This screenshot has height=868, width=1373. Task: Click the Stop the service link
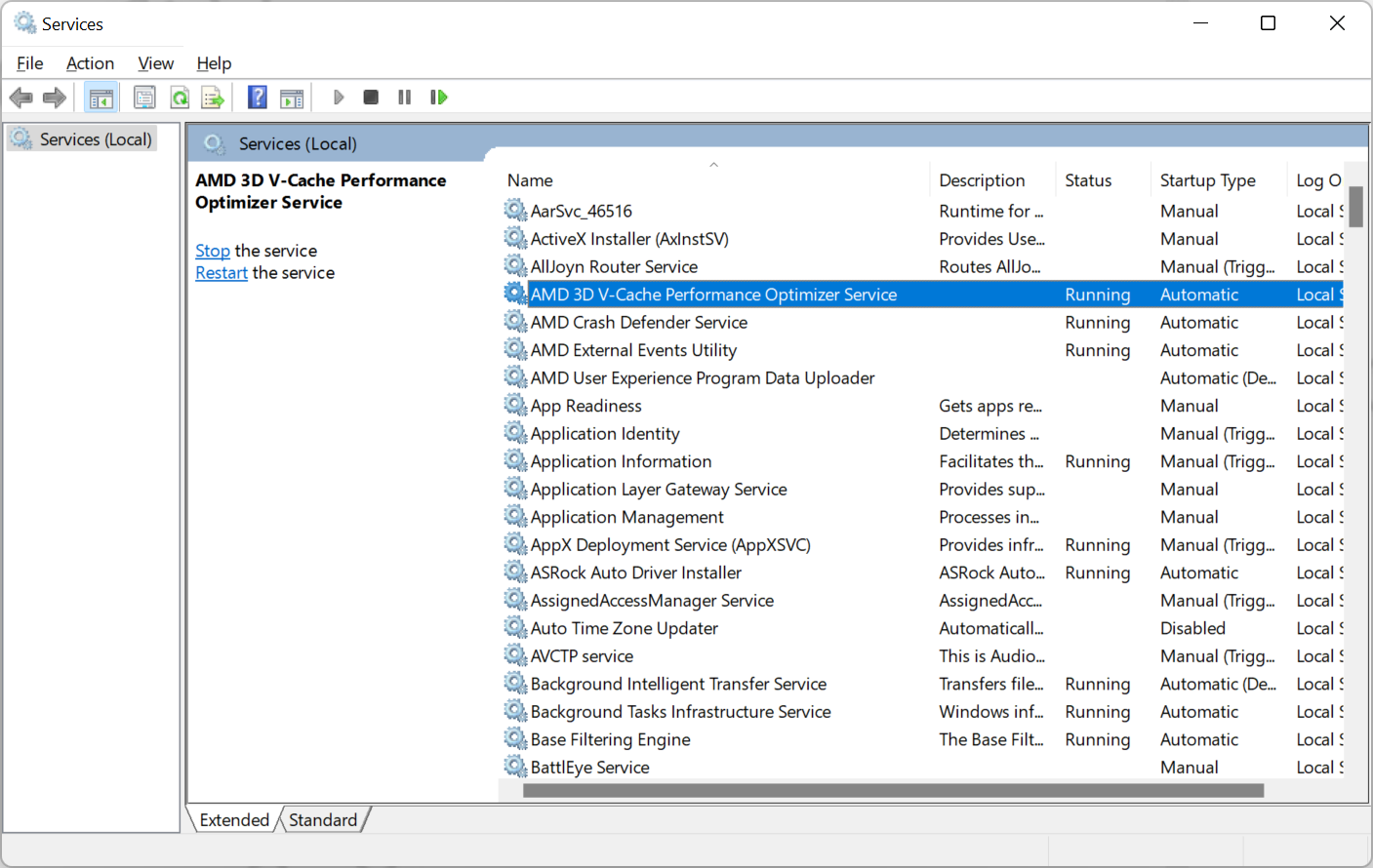tap(213, 251)
